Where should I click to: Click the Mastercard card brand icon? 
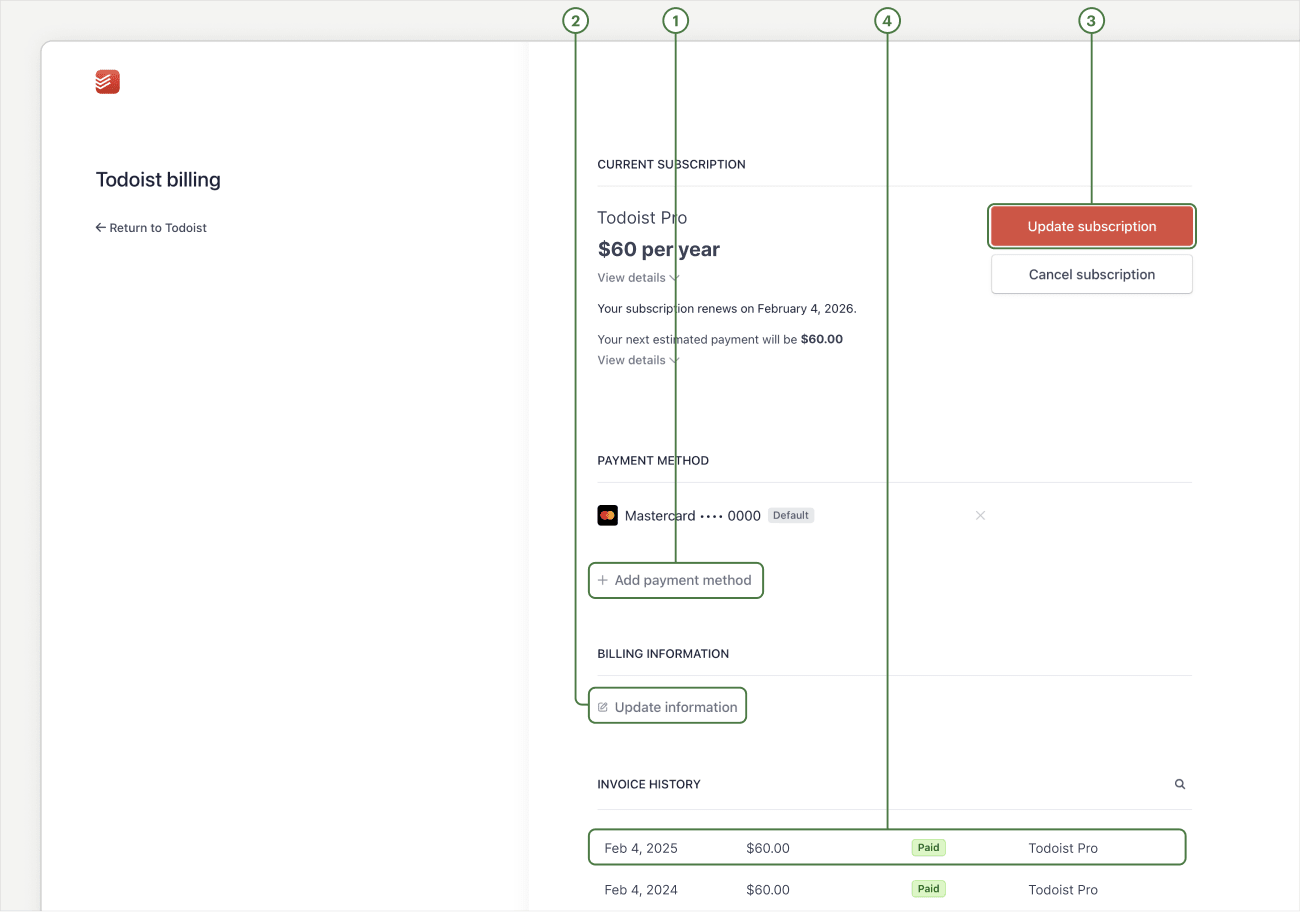(608, 515)
